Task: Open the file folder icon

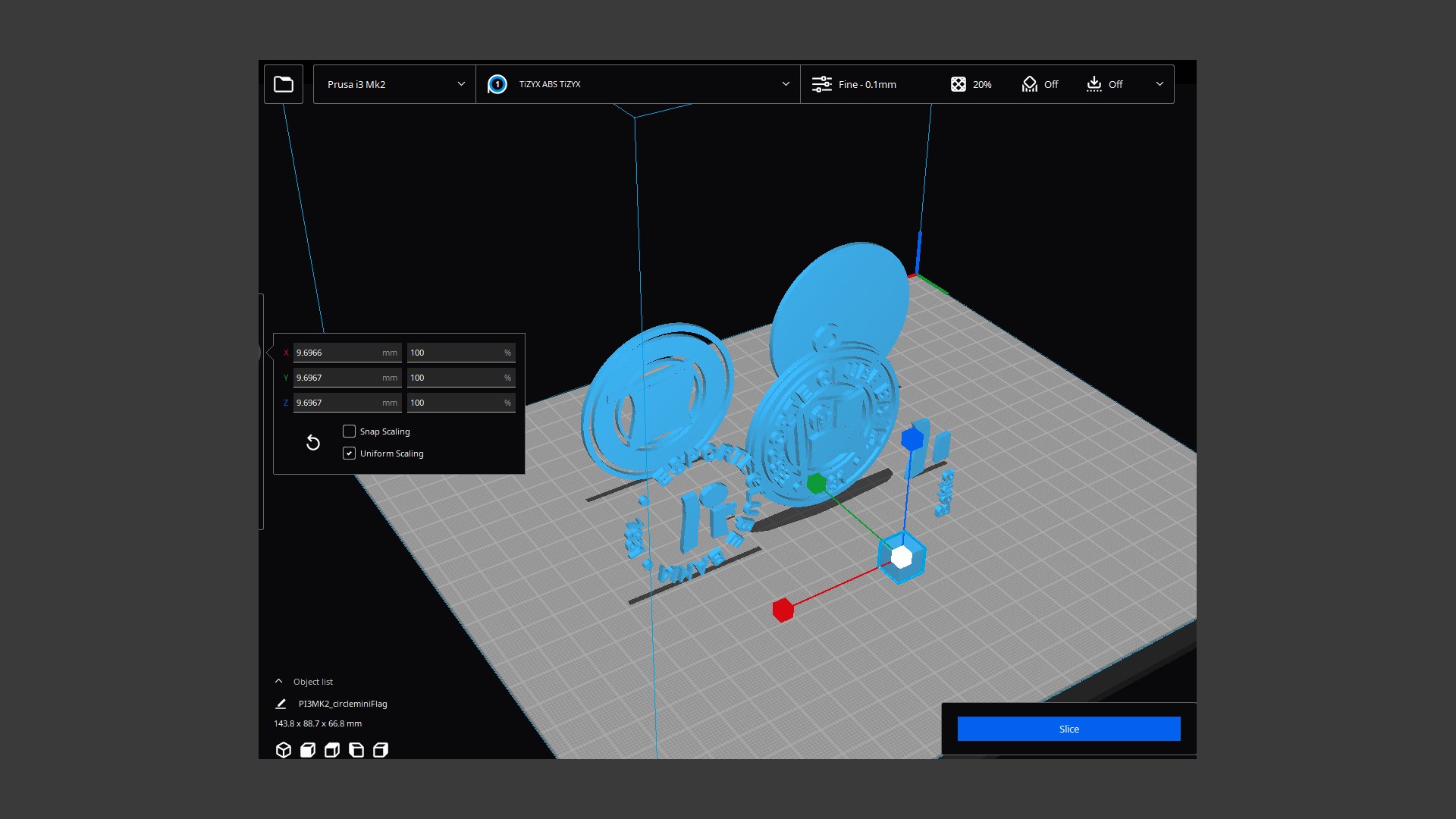Action: (284, 84)
